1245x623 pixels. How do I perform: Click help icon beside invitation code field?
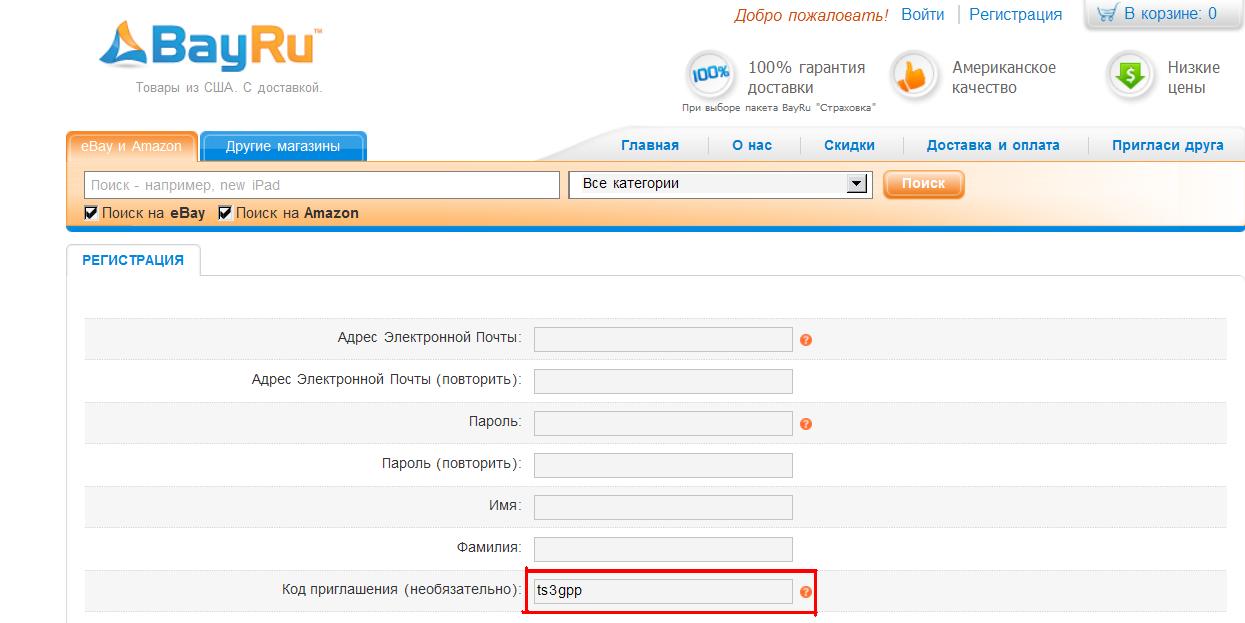806,592
